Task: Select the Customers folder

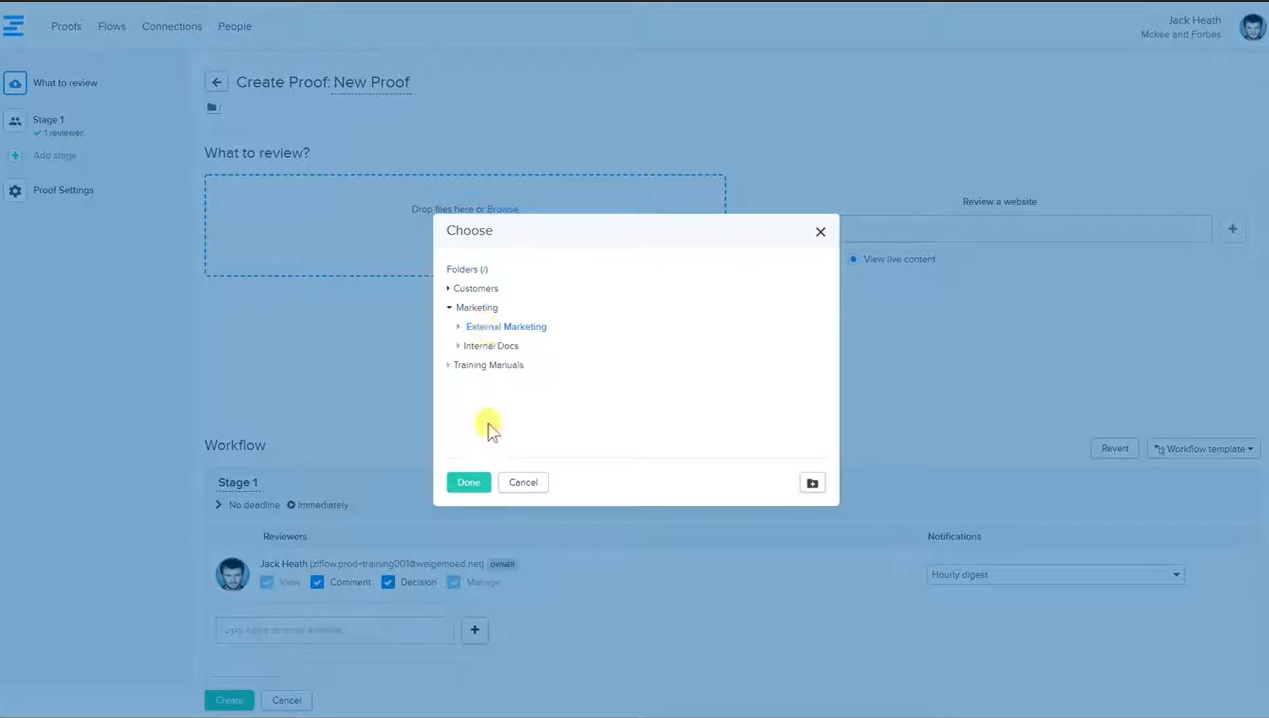Action: 475,288
